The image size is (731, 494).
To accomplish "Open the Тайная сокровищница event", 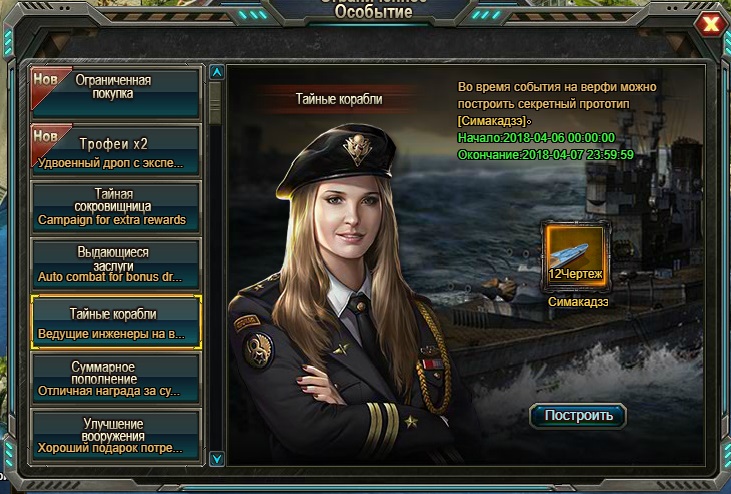I will tap(116, 207).
